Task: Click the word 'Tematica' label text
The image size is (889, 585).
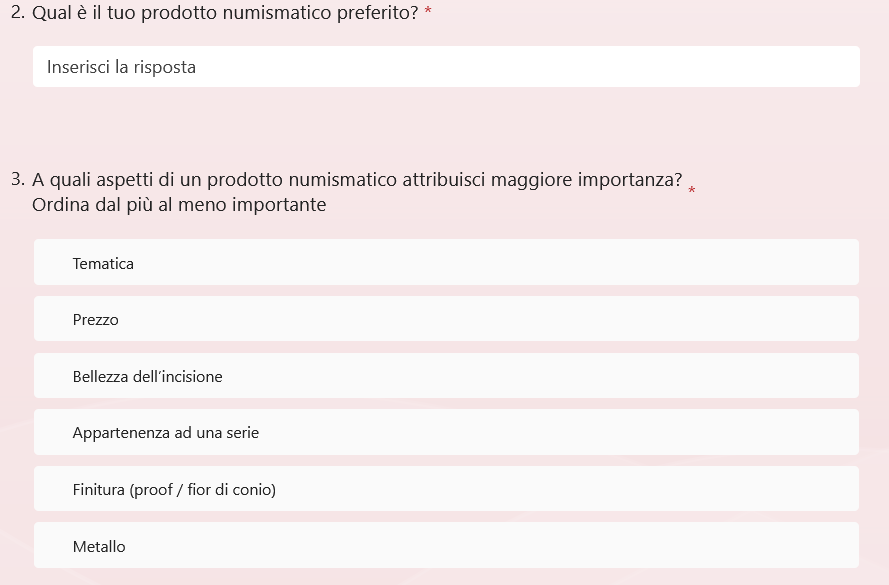Action: click(103, 264)
